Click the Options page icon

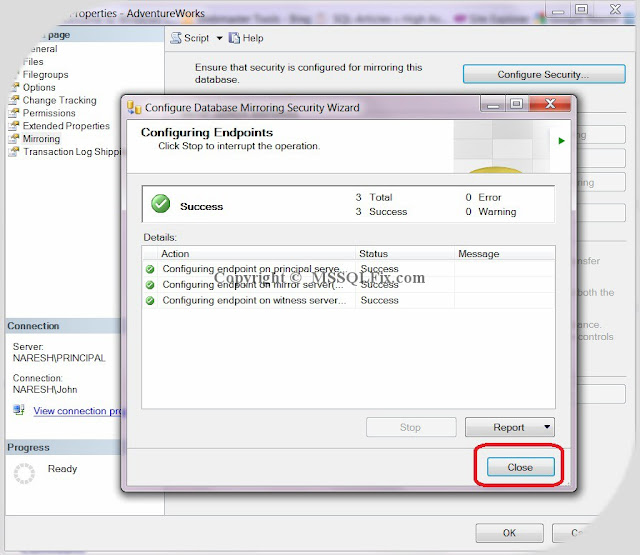tap(15, 87)
